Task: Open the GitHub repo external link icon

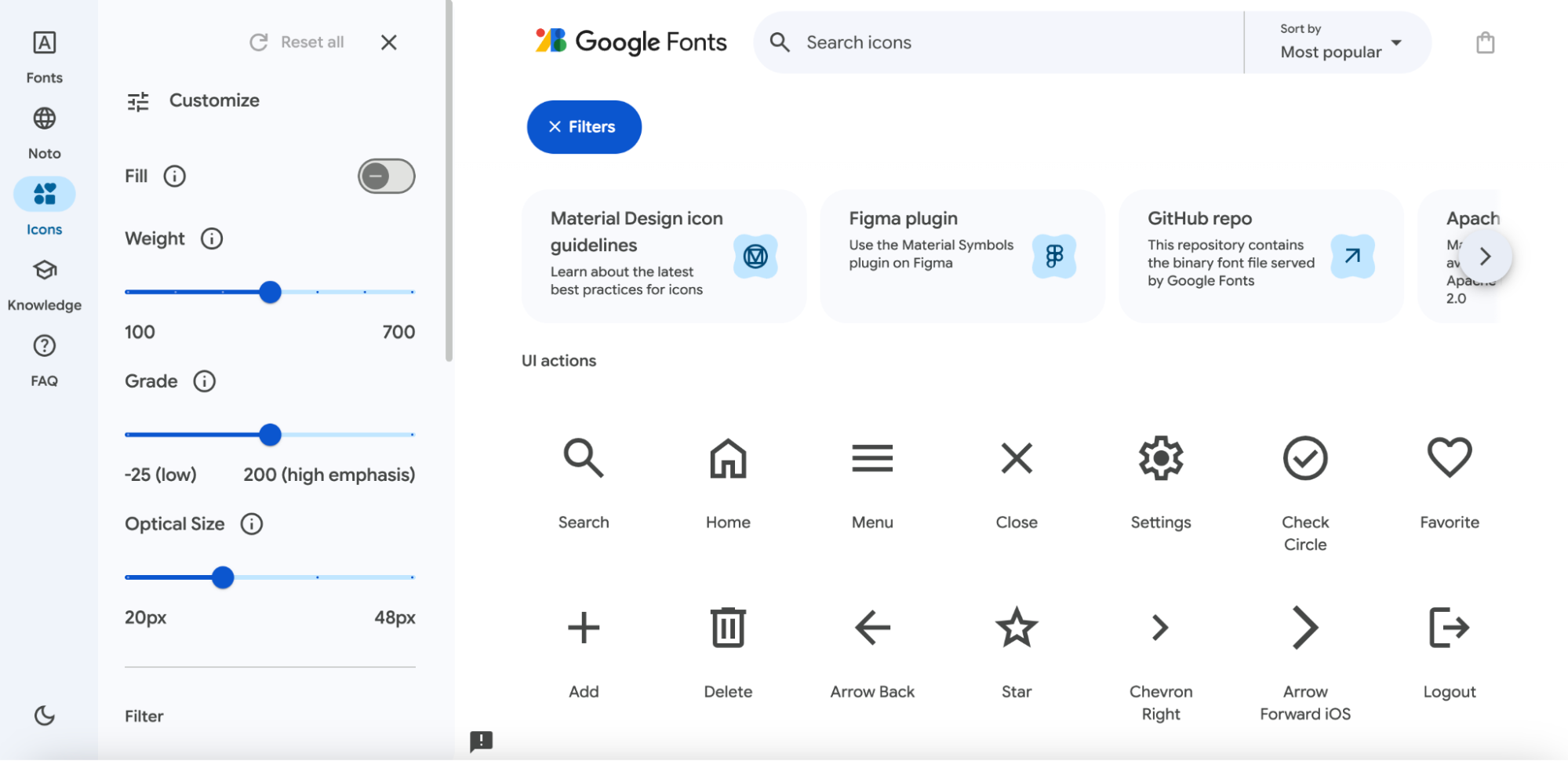Action: (1351, 256)
